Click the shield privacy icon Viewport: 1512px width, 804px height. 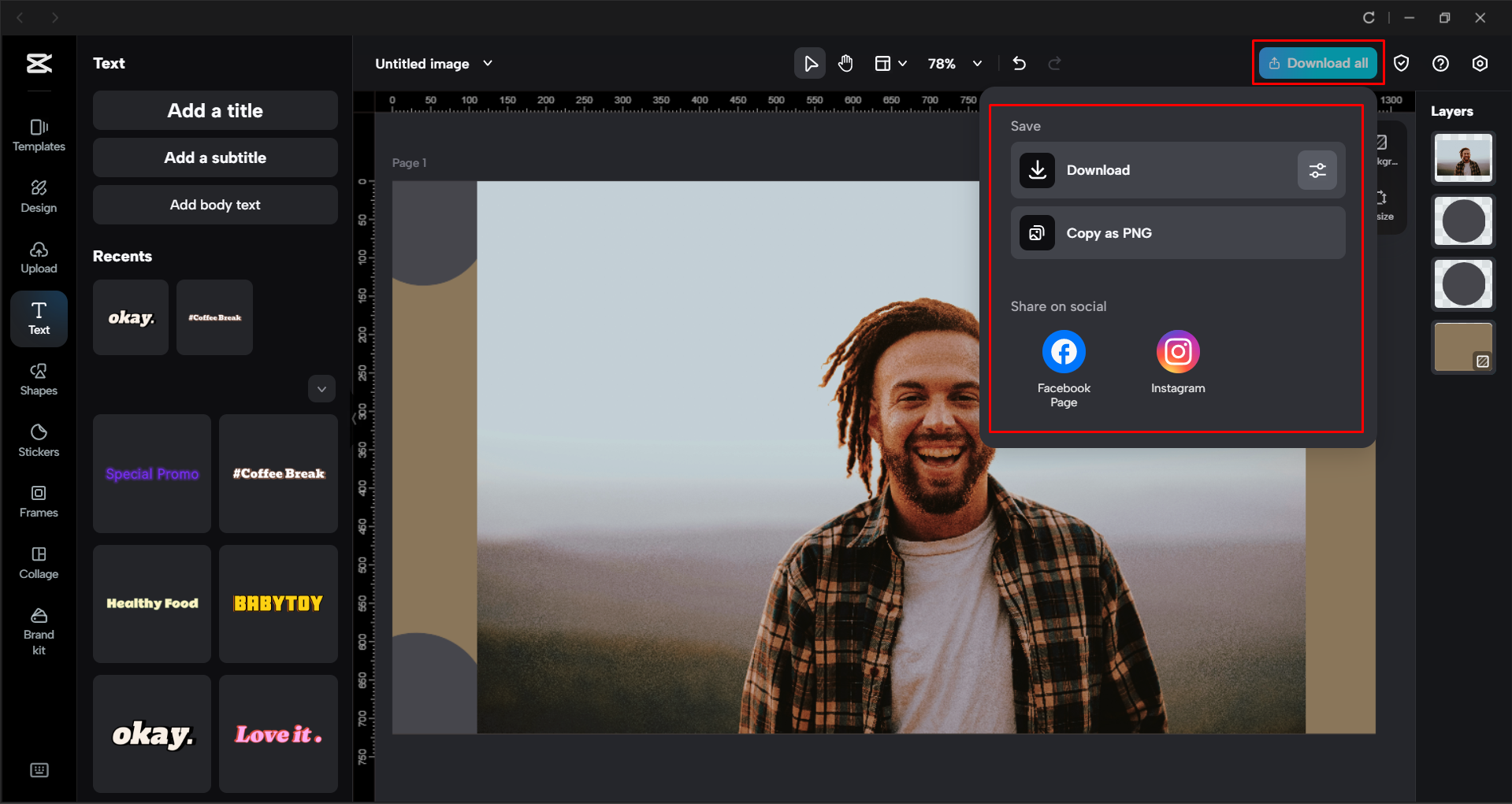tap(1401, 64)
